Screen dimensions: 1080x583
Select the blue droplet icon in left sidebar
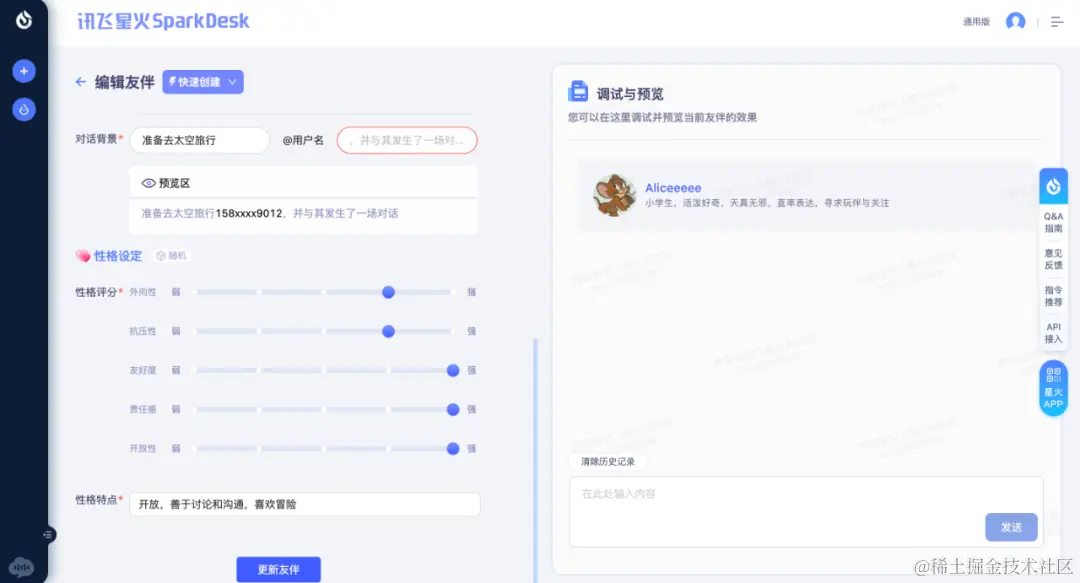coord(24,109)
